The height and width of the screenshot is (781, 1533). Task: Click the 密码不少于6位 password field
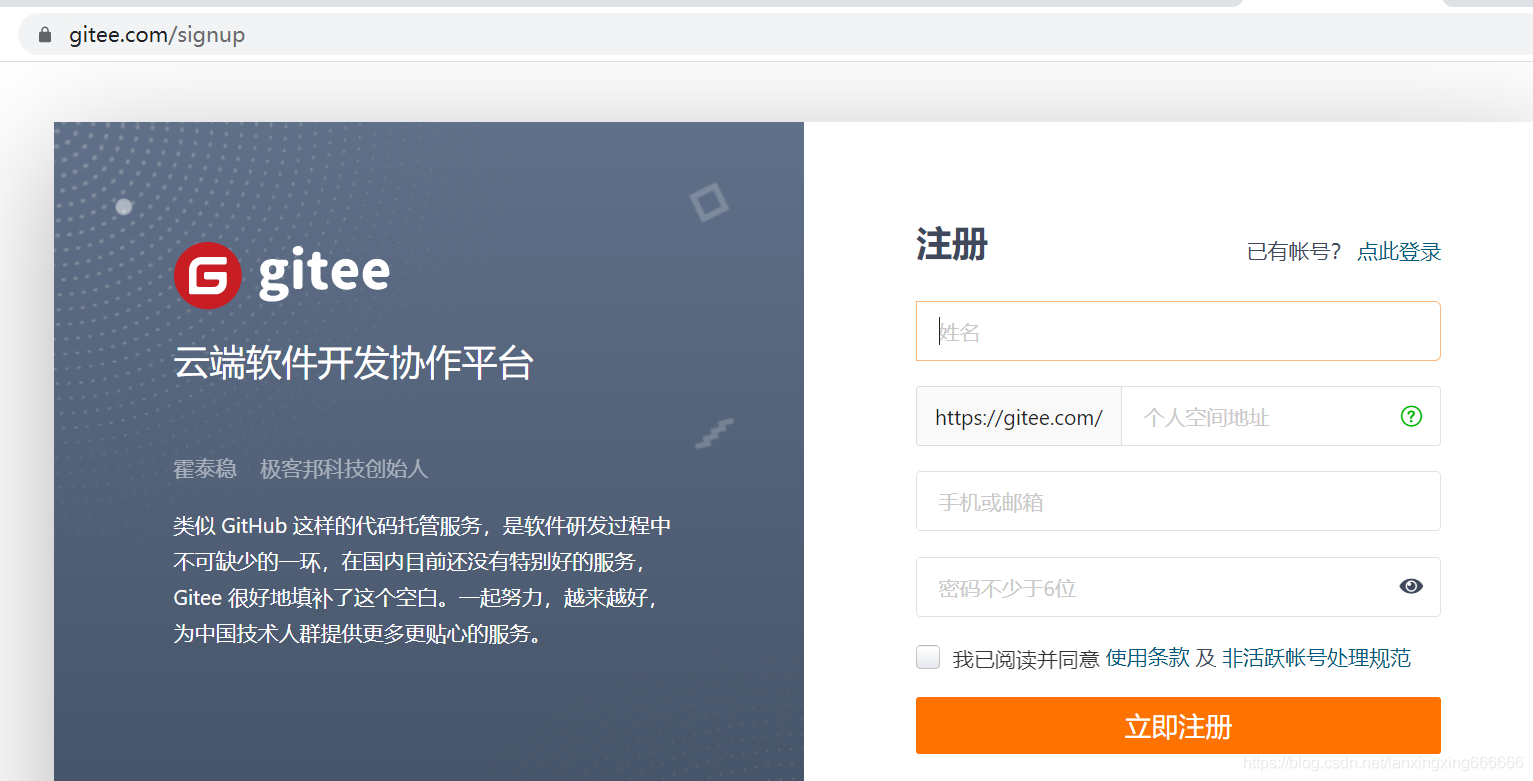(1178, 587)
